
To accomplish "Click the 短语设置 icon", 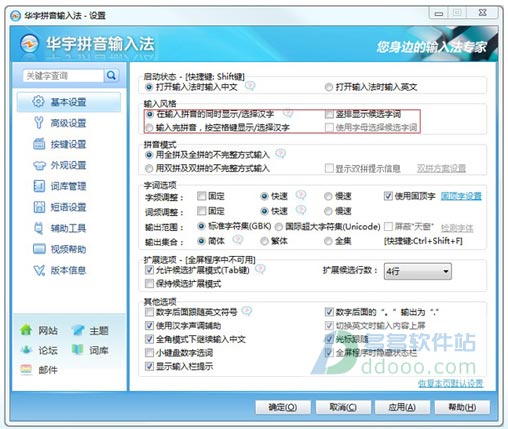I will pyautogui.click(x=39, y=207).
